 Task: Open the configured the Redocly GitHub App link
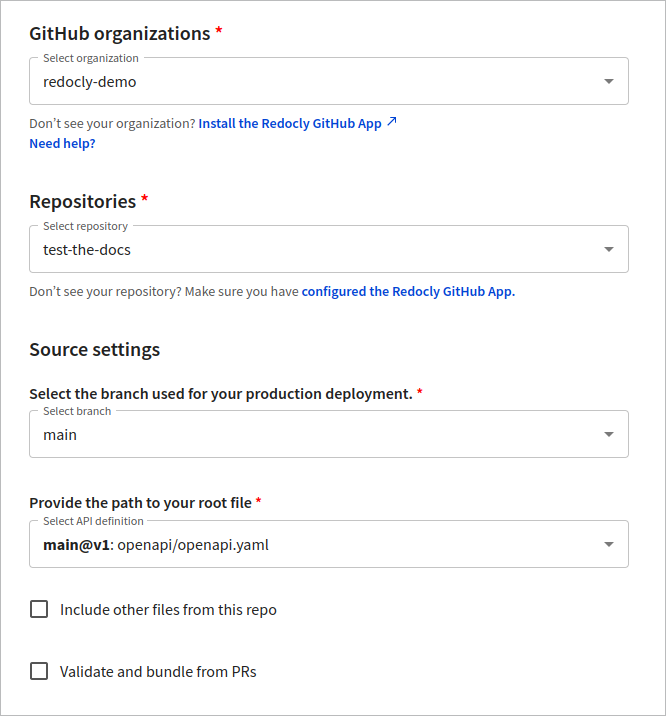pyautogui.click(x=409, y=292)
